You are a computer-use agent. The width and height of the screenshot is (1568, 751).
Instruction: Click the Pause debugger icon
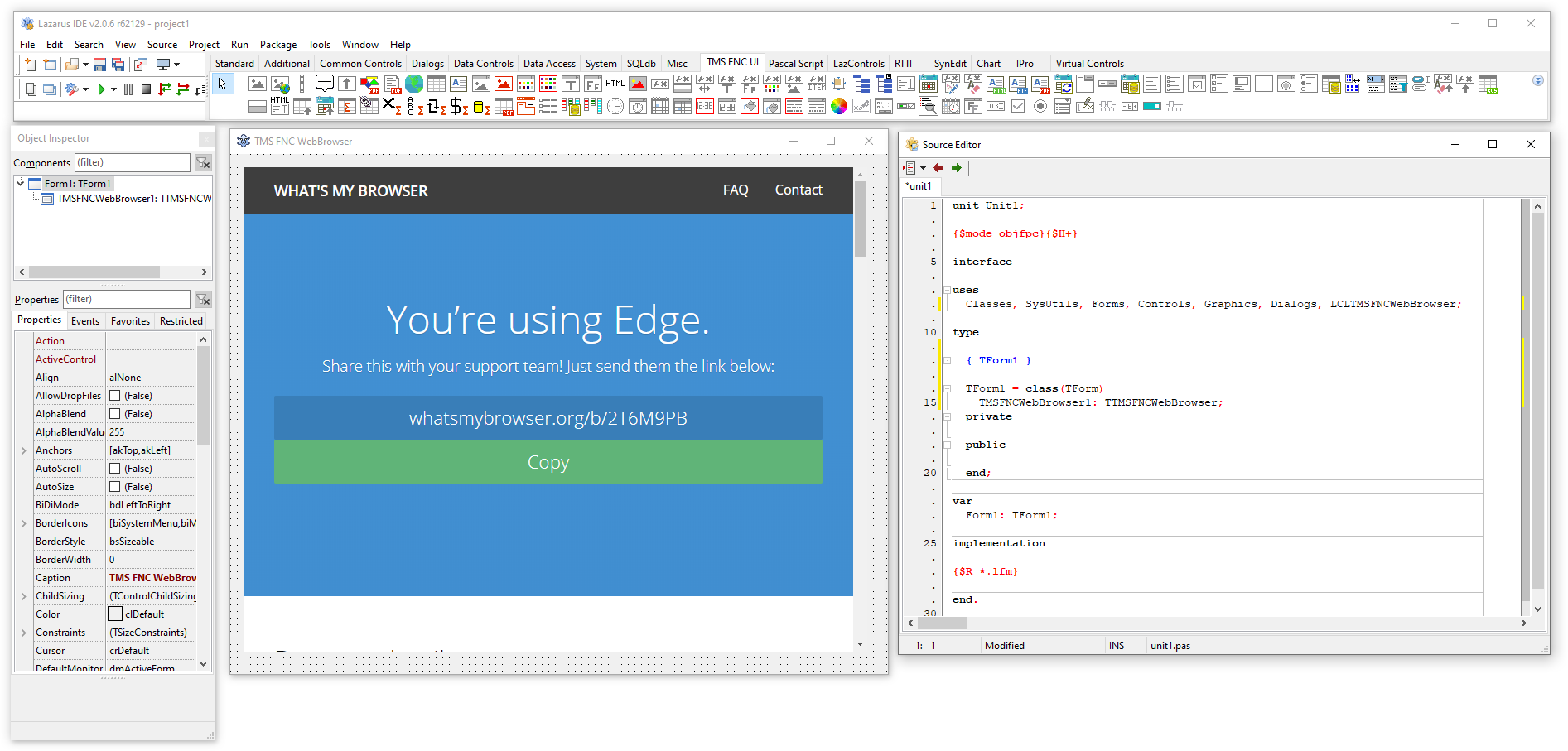point(128,89)
